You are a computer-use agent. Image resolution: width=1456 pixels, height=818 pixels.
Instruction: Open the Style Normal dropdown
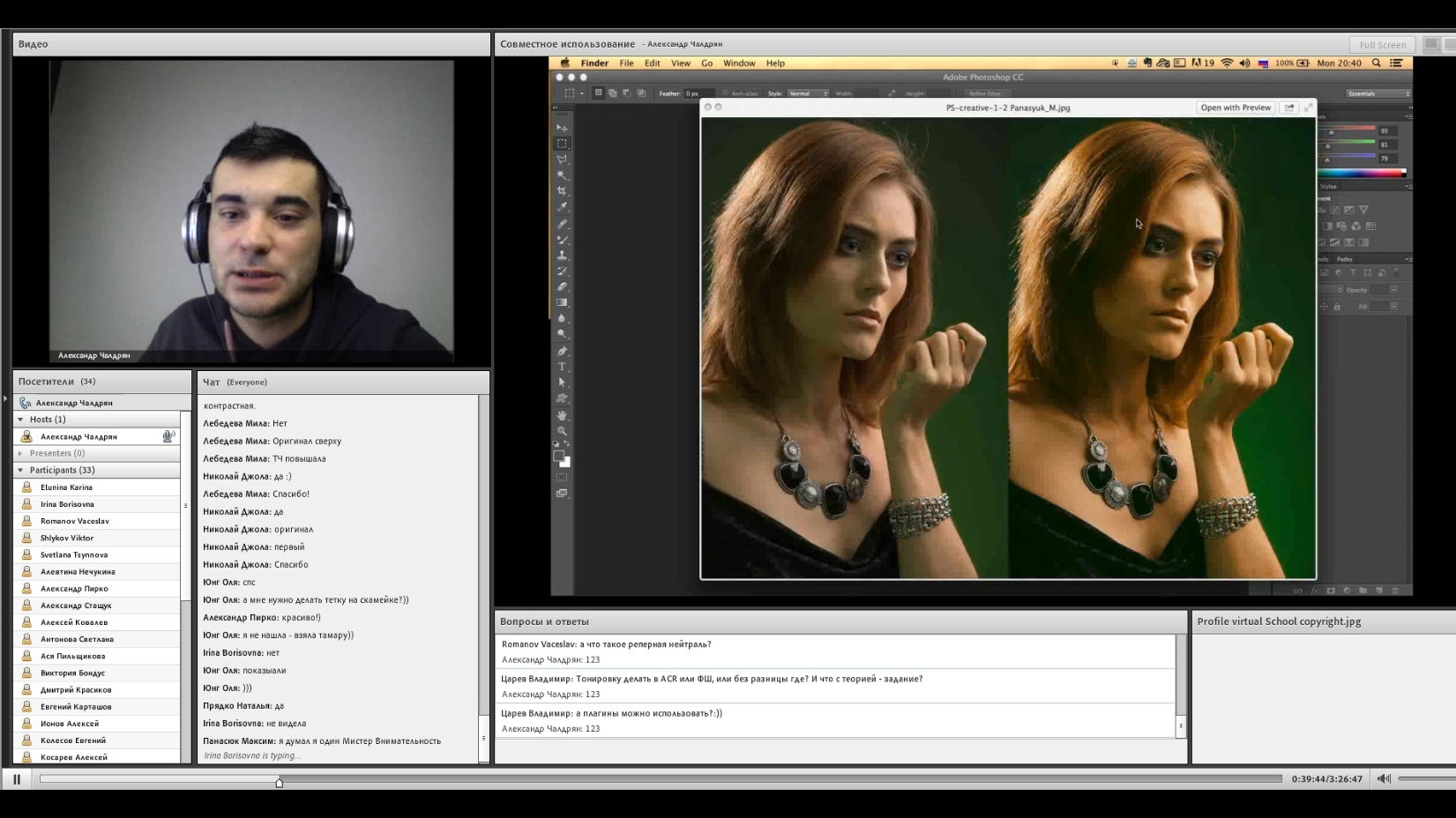(808, 93)
